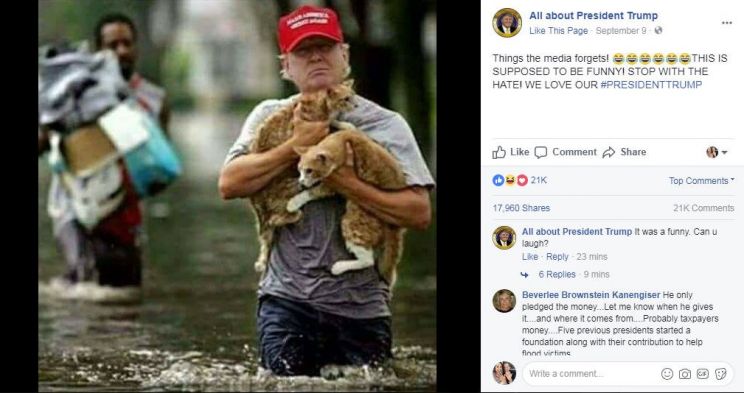View the 17,960 Shares list
Image resolution: width=744 pixels, height=393 pixels.
click(521, 208)
